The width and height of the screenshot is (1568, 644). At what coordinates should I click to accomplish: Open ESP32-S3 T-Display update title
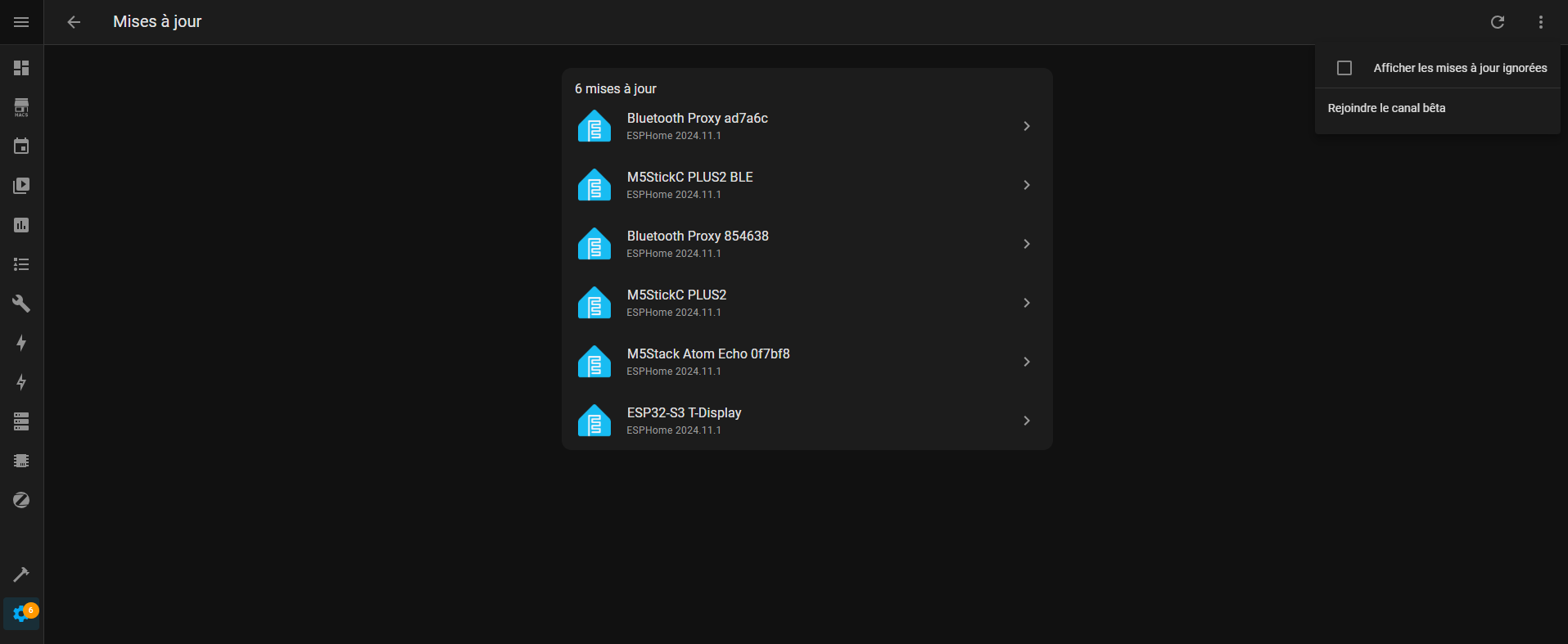tap(684, 412)
